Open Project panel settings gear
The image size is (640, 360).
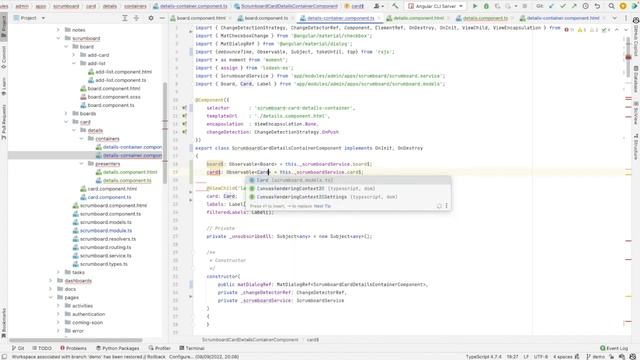click(x=151, y=18)
